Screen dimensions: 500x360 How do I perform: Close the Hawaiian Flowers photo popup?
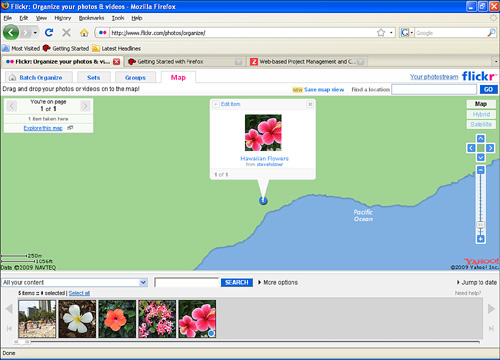(x=310, y=104)
